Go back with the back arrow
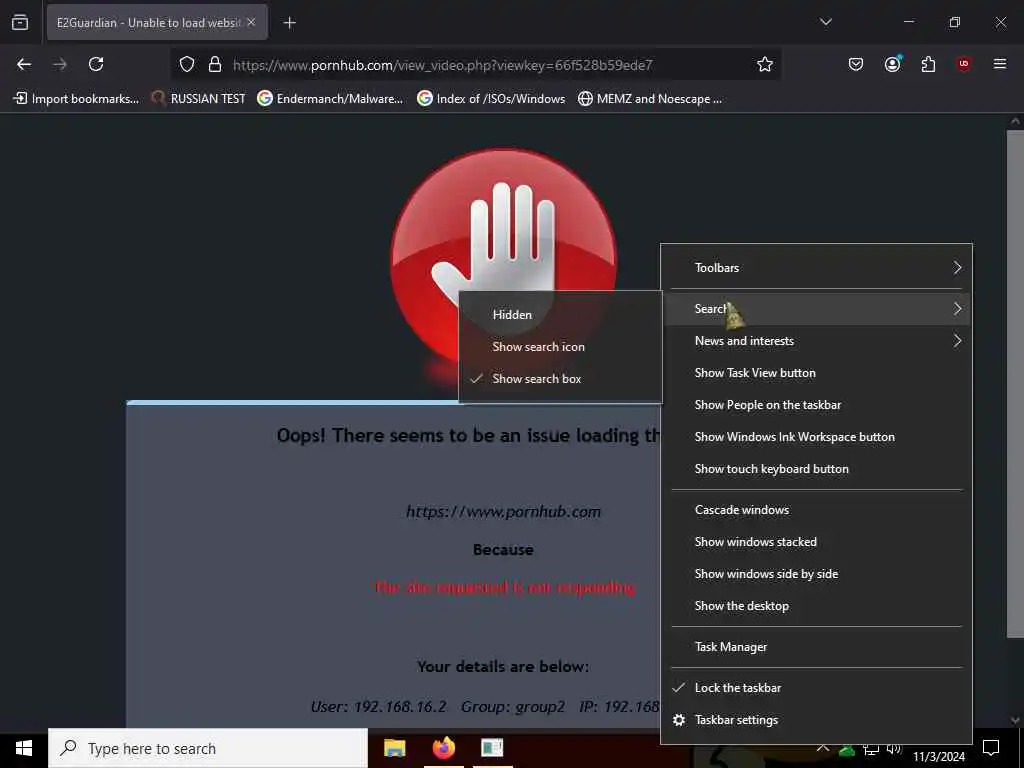The width and height of the screenshot is (1024, 768). (x=24, y=64)
